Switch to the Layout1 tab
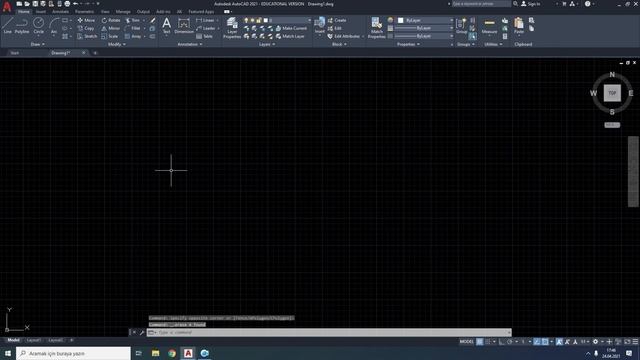Image resolution: width=640 pixels, height=360 pixels. pyautogui.click(x=33, y=340)
